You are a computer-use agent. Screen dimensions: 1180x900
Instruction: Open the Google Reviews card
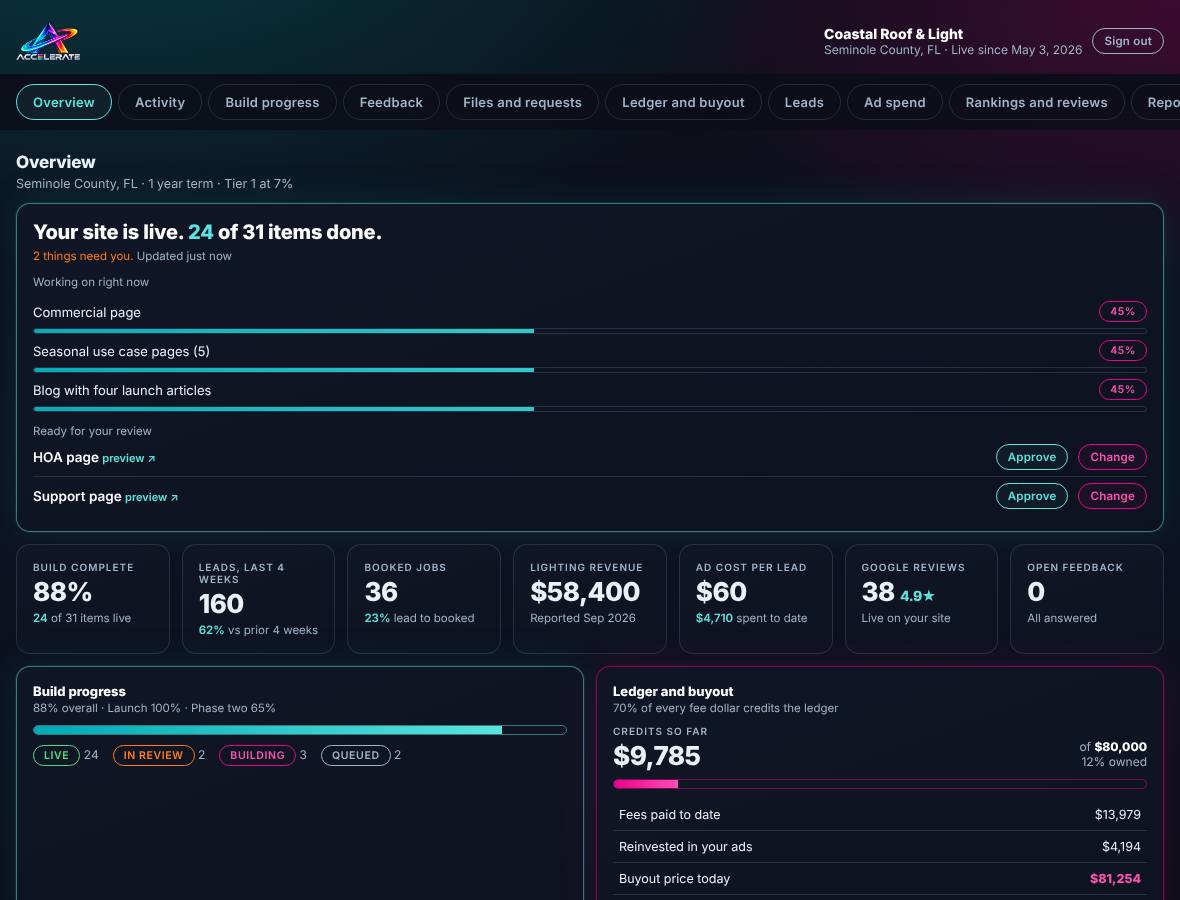pos(921,599)
